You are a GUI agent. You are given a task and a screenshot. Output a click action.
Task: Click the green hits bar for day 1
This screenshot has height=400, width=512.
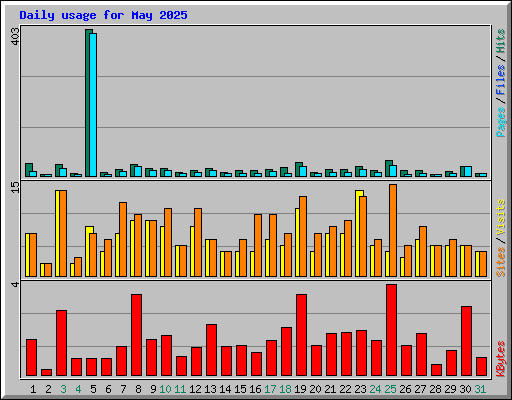point(28,170)
